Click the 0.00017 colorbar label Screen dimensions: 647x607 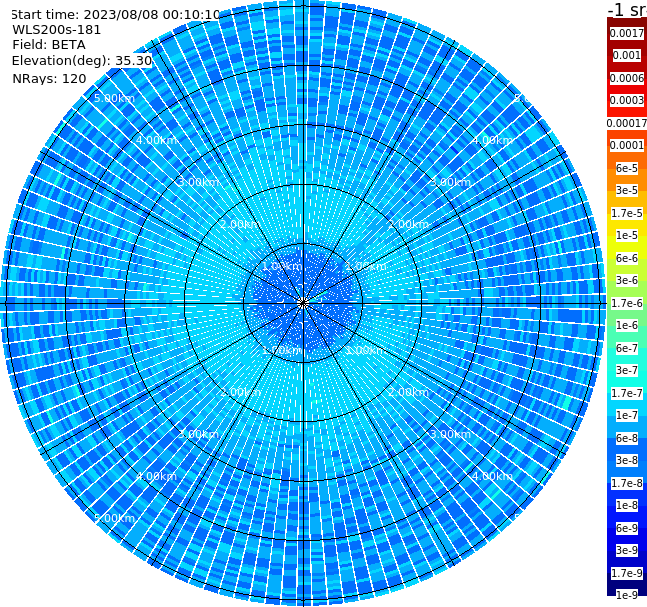click(x=626, y=123)
